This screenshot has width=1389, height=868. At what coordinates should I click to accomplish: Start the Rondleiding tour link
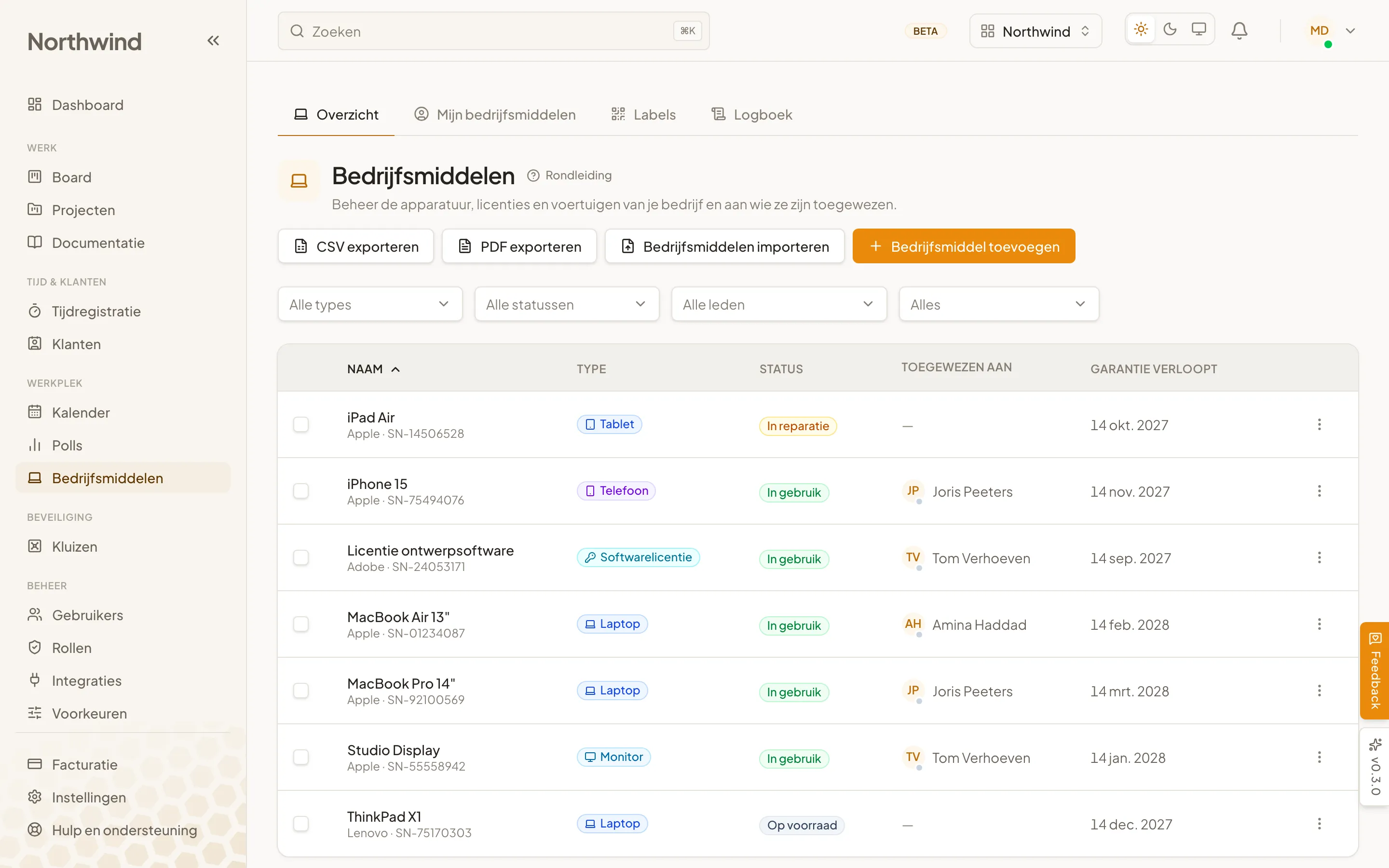pyautogui.click(x=570, y=175)
